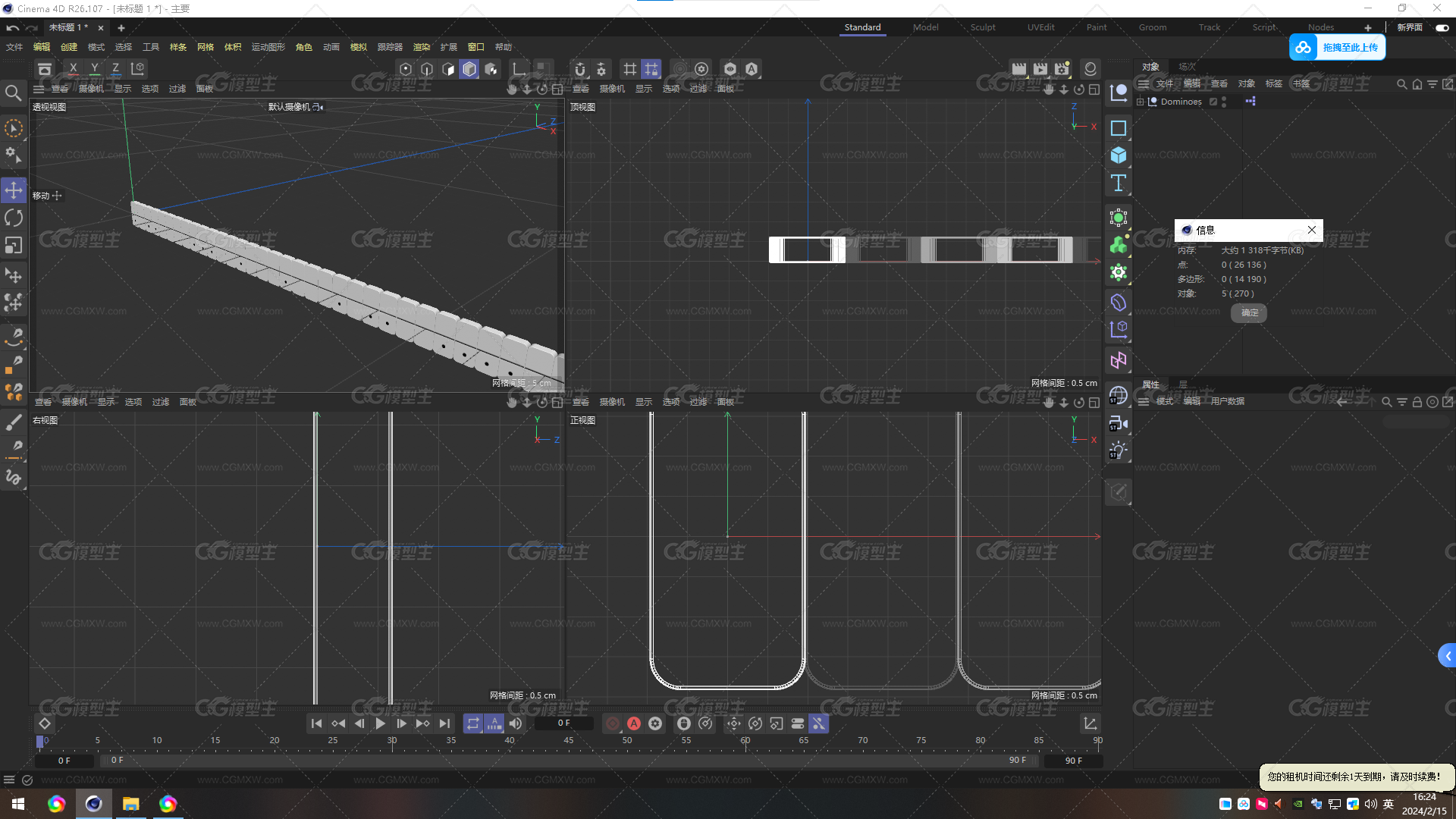The width and height of the screenshot is (1456, 819).
Task: Click the globe floor/sky object icon
Action: [x=1119, y=396]
